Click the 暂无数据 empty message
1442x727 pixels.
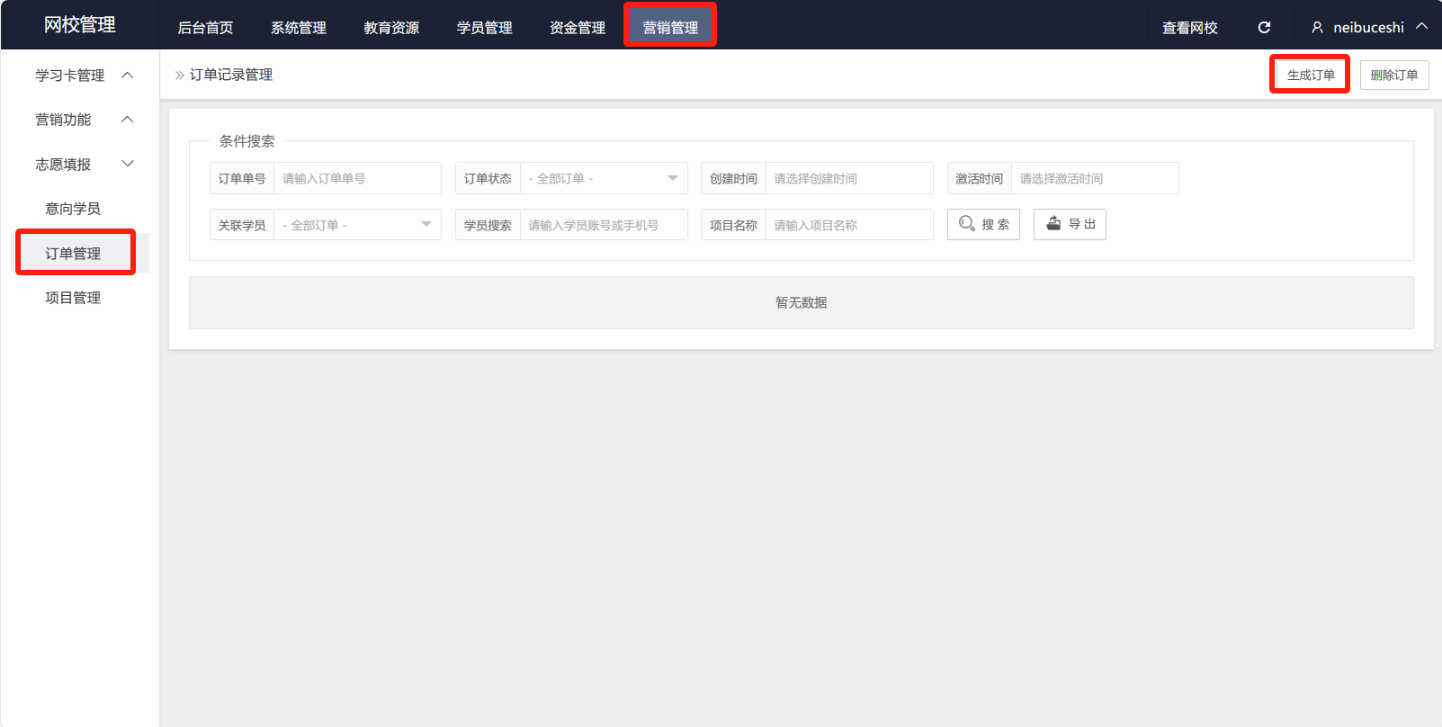(801, 302)
